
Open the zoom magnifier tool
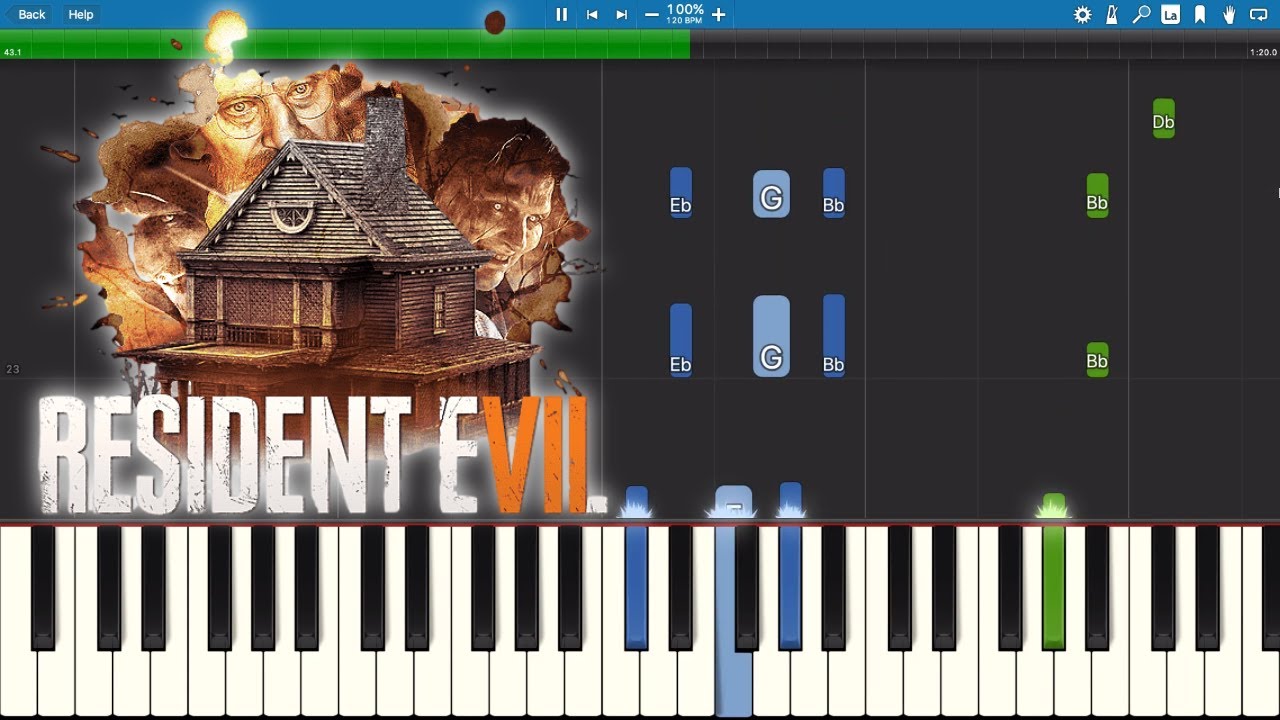(x=1141, y=14)
